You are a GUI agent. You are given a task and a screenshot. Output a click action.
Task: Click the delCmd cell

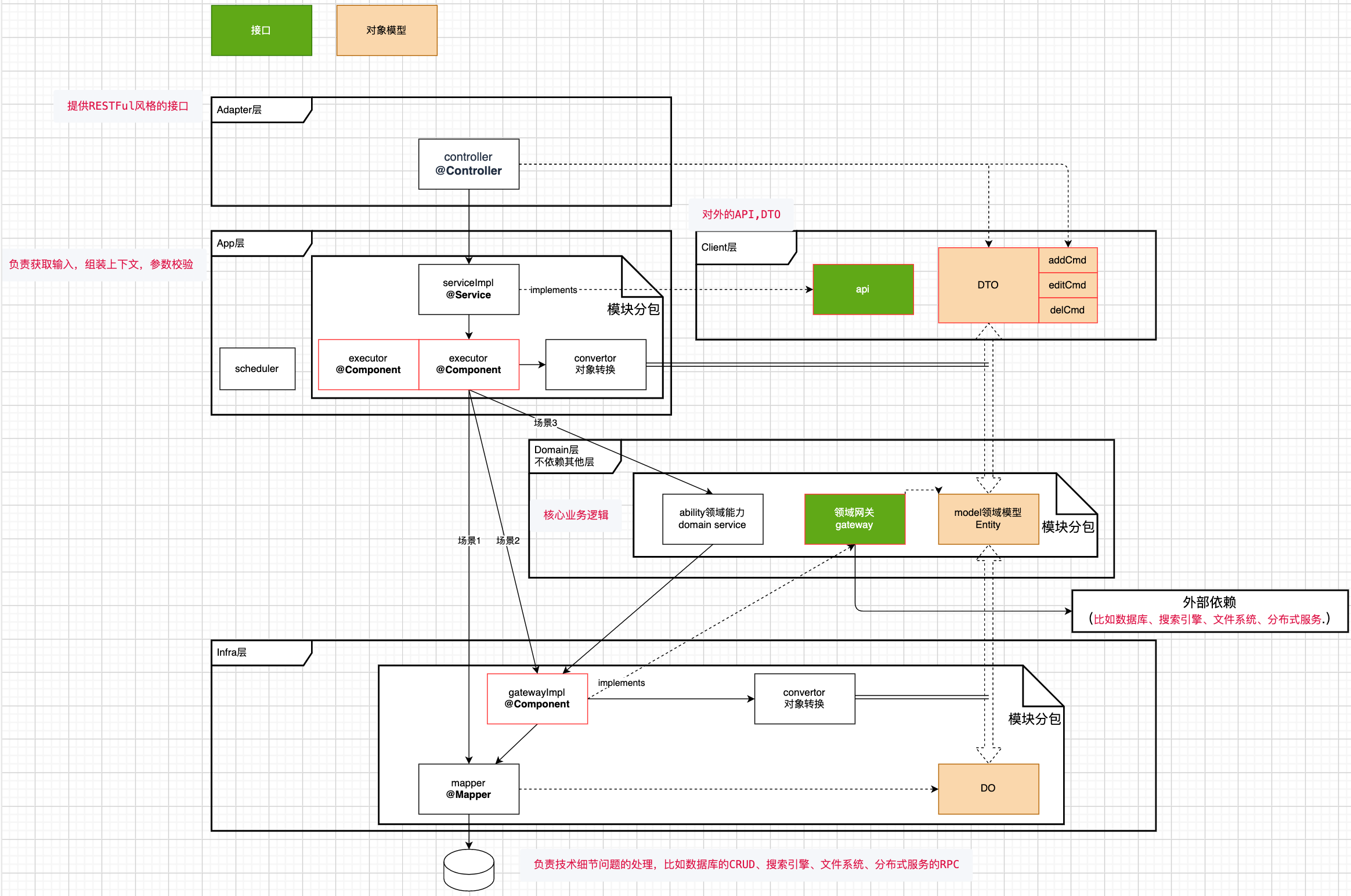pyautogui.click(x=1067, y=310)
